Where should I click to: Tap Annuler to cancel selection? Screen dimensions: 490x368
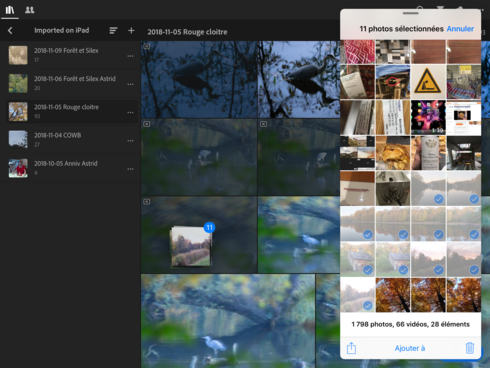tap(460, 29)
